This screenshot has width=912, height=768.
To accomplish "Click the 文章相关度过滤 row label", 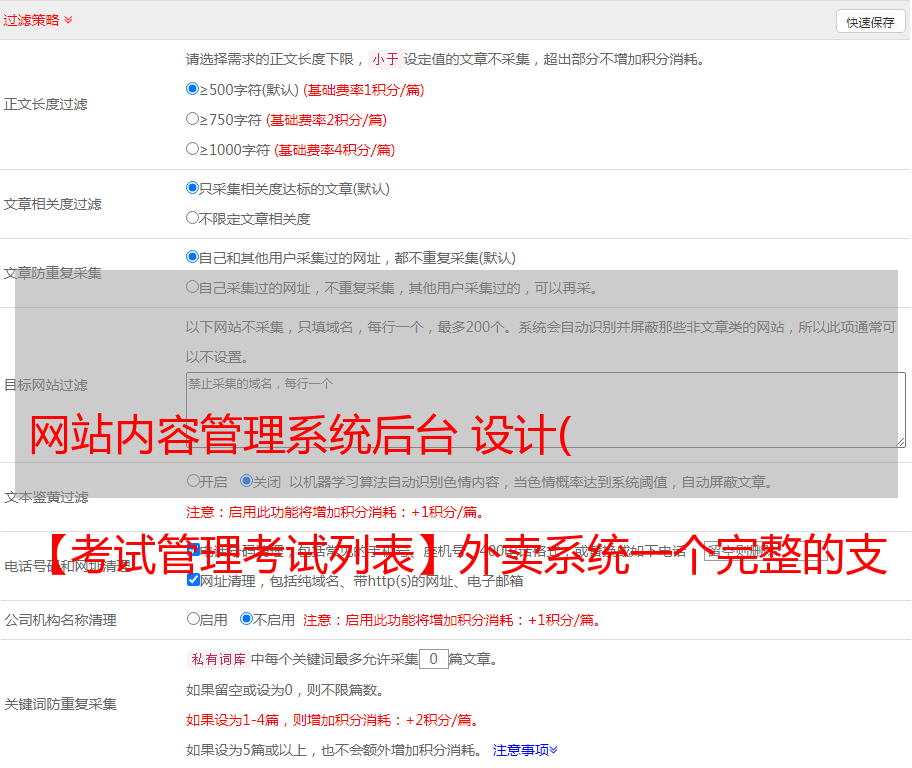I will click(x=52, y=204).
